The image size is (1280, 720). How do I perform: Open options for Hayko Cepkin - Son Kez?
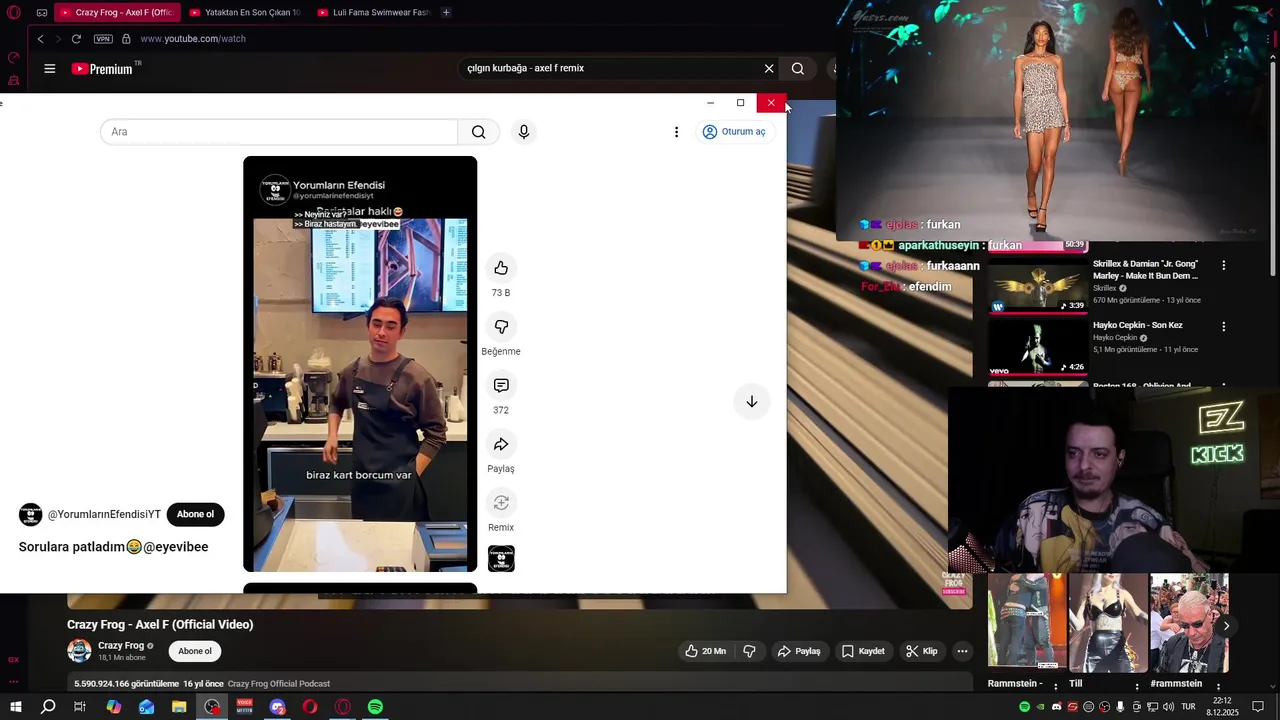[x=1223, y=327]
